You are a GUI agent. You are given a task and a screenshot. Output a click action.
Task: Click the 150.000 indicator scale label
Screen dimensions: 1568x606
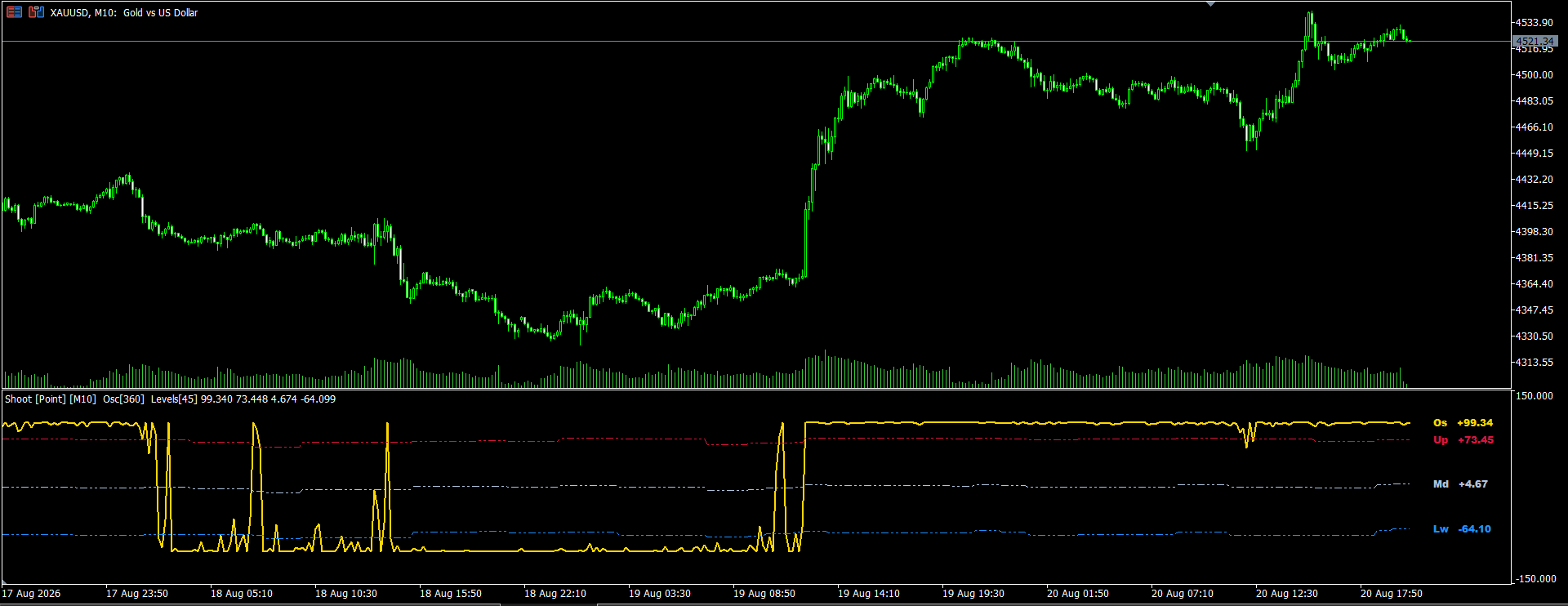1534,396
